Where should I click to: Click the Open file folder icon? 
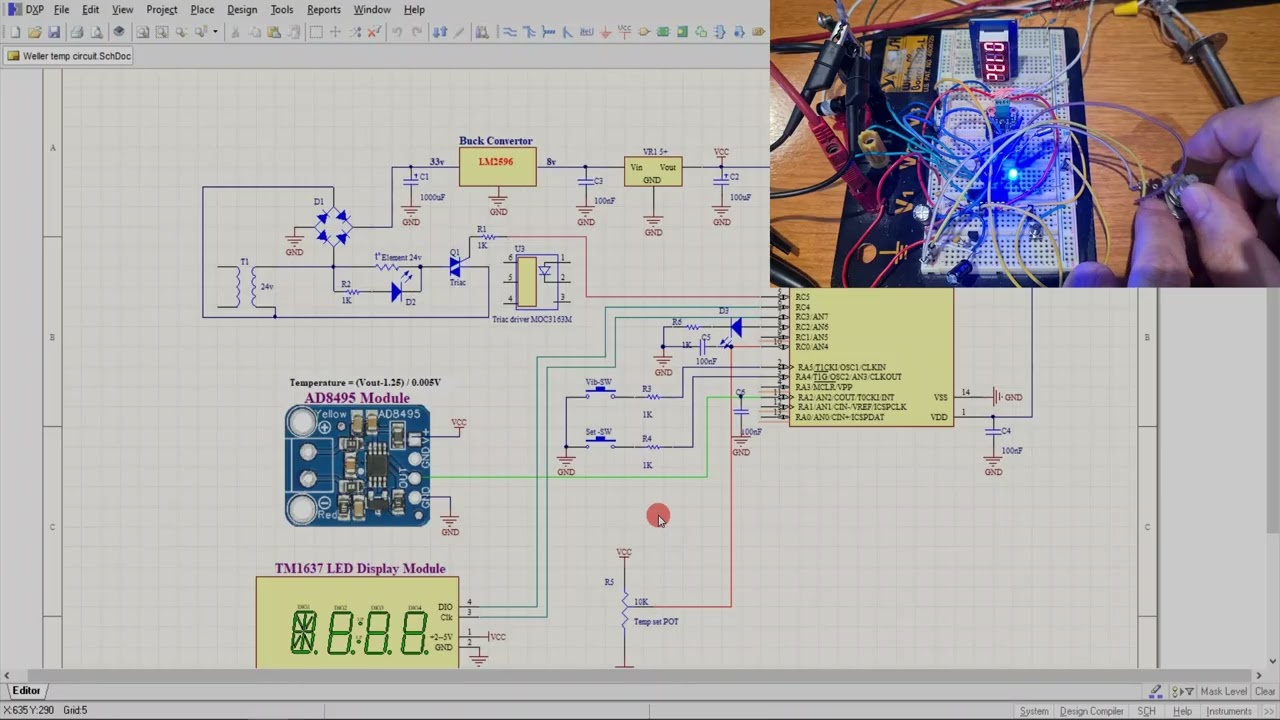[x=34, y=32]
